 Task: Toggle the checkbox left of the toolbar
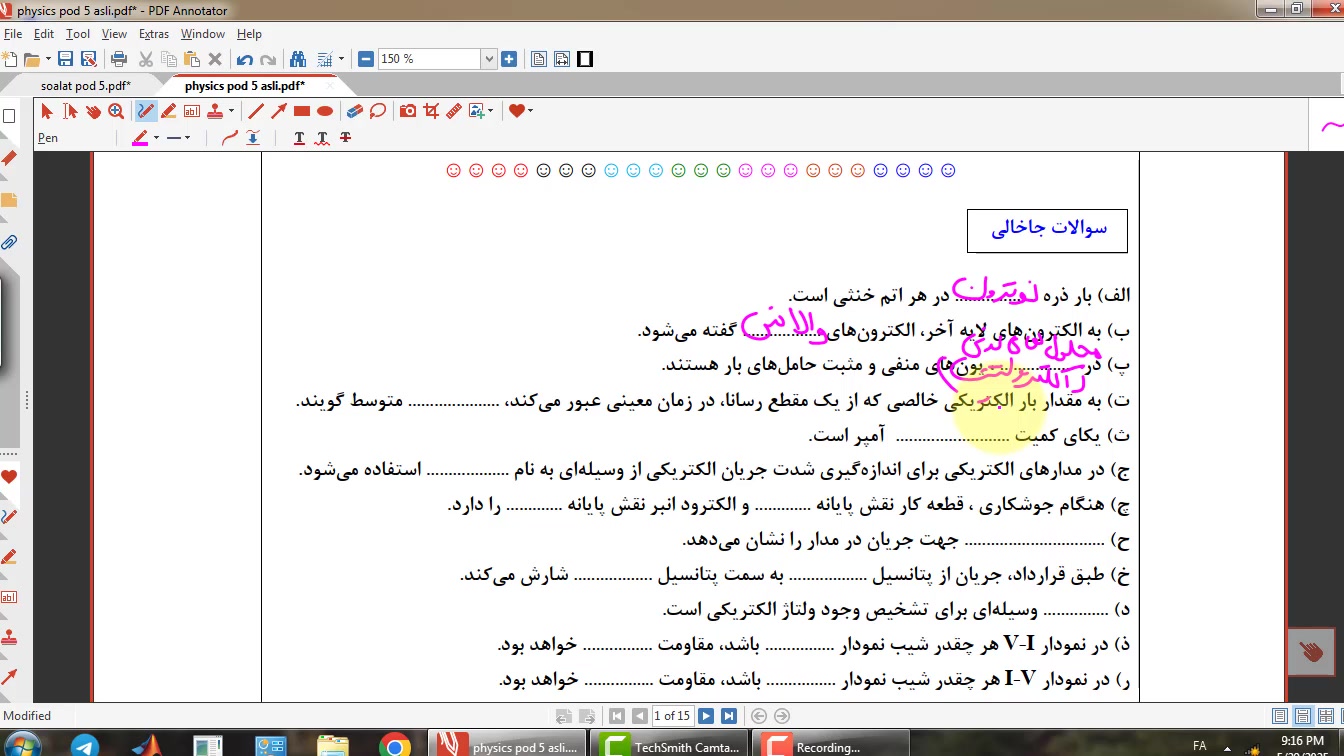[10, 116]
